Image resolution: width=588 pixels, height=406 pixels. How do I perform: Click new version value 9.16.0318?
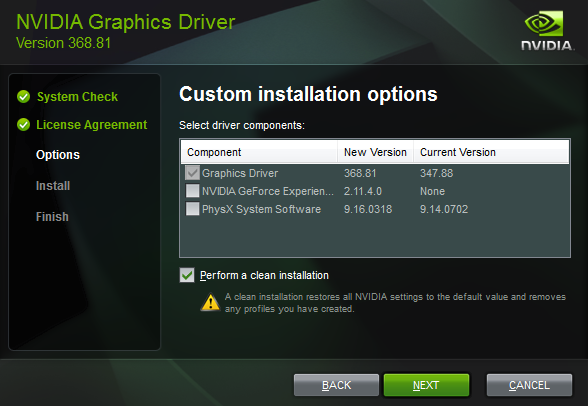coord(368,209)
